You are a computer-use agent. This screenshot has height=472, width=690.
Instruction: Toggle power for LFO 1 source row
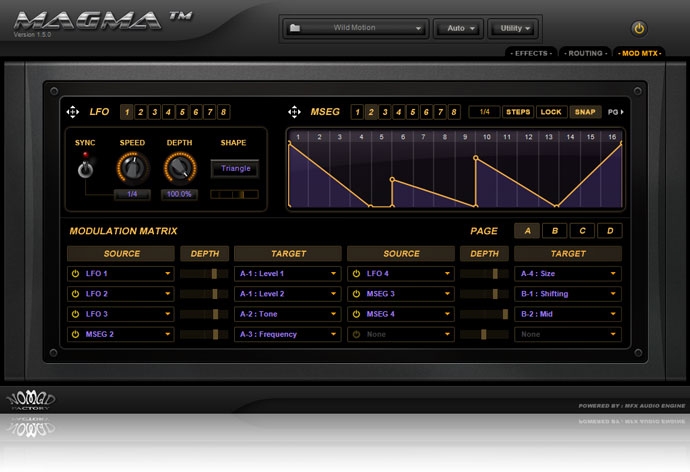(75, 274)
